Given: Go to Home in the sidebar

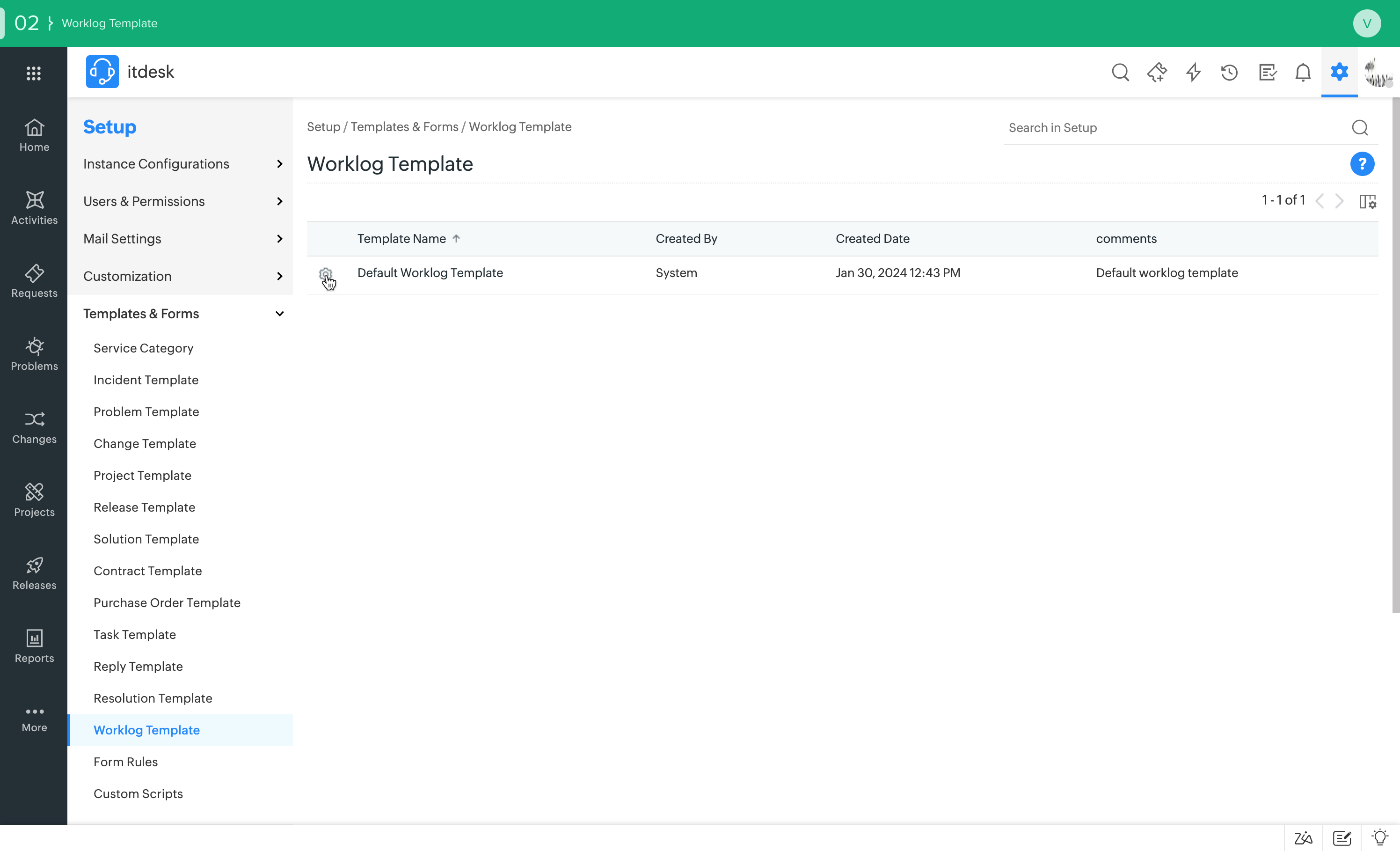Looking at the screenshot, I should click(x=34, y=135).
